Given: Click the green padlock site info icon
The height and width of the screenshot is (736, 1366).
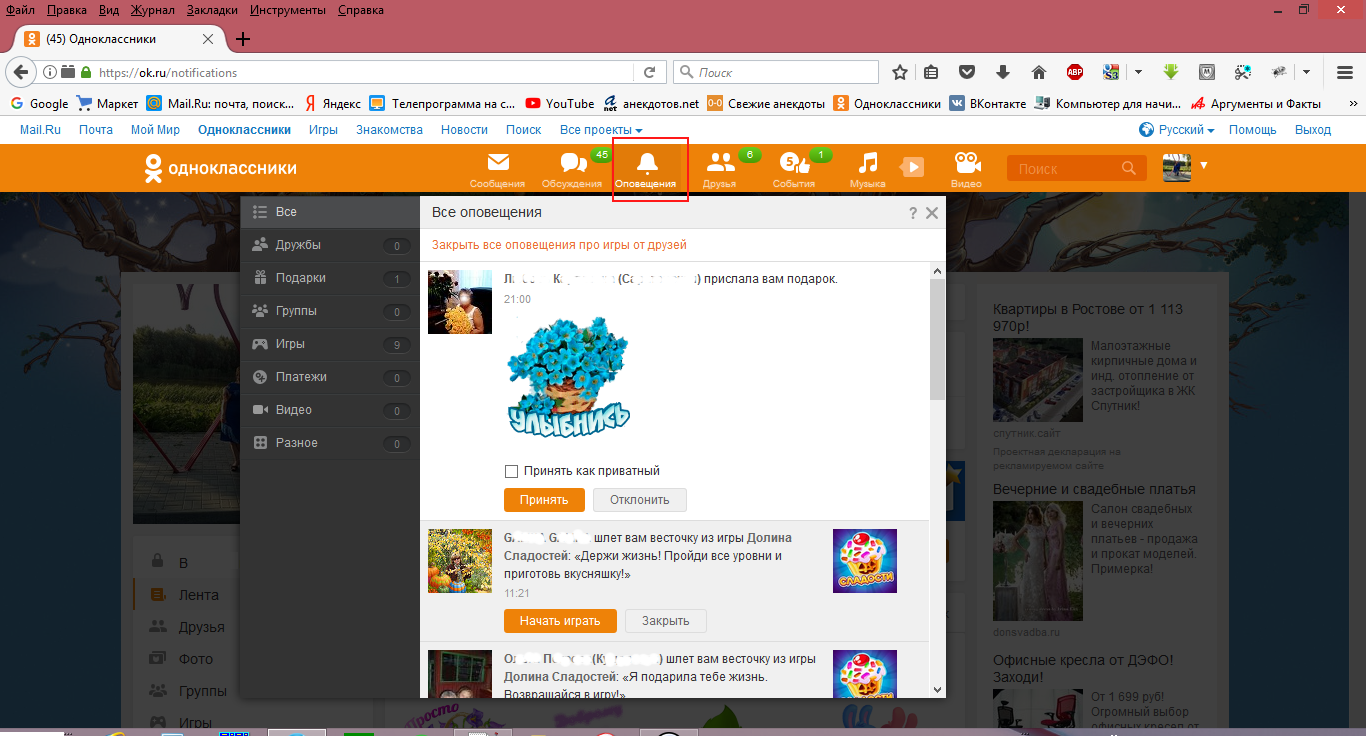Looking at the screenshot, I should (x=86, y=72).
